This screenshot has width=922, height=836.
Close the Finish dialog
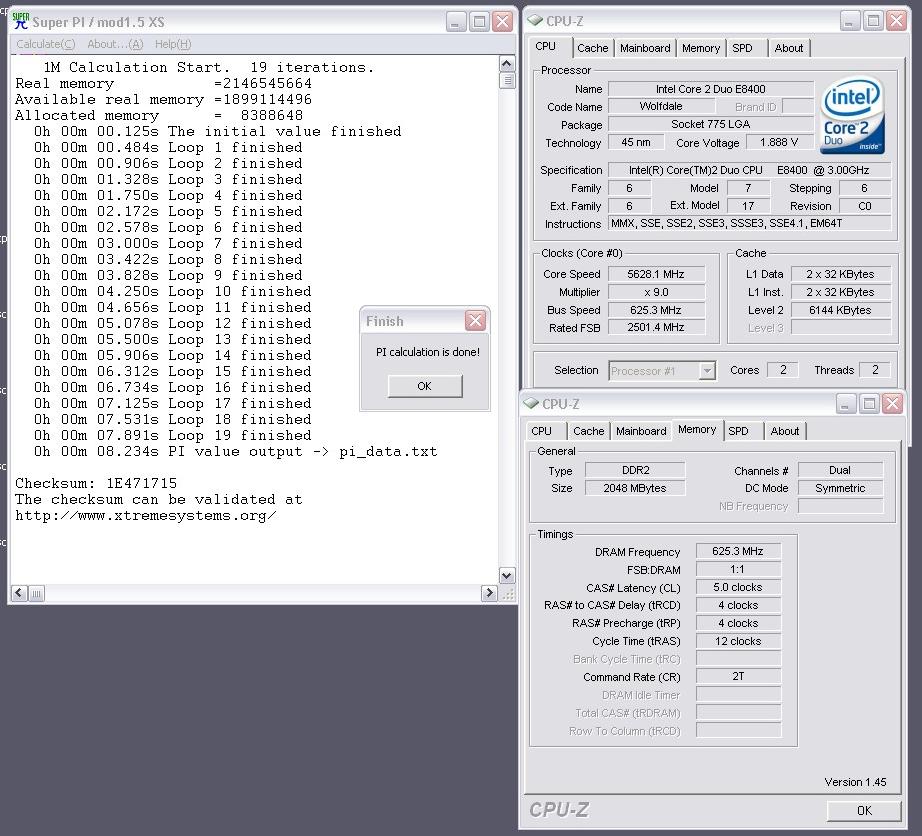pyautogui.click(x=475, y=321)
